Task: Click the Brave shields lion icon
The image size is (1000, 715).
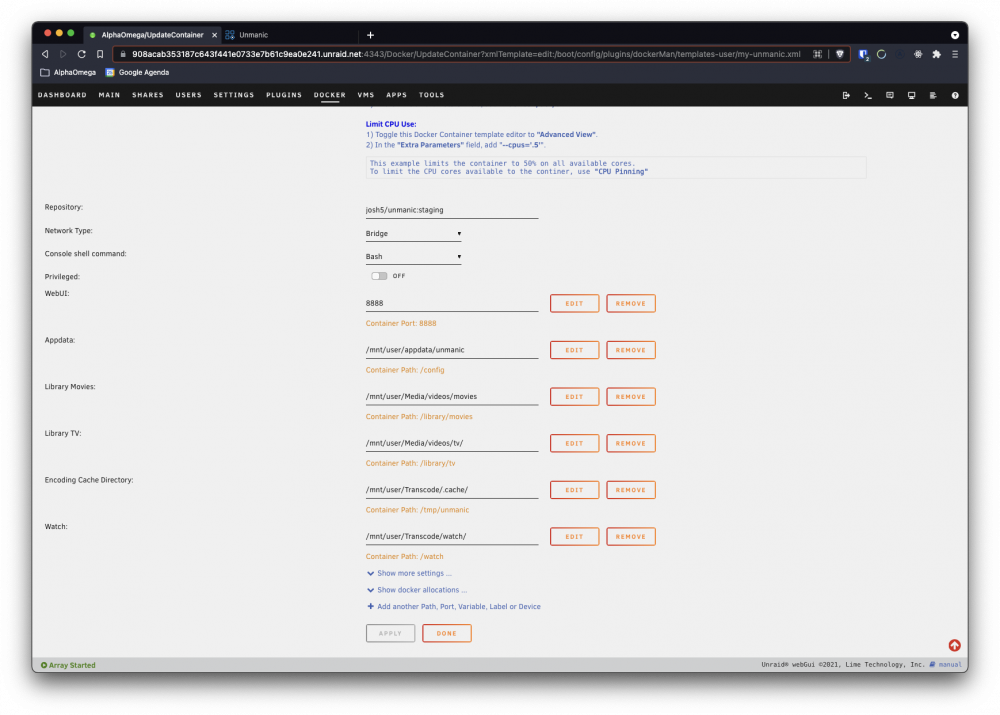Action: [840, 54]
